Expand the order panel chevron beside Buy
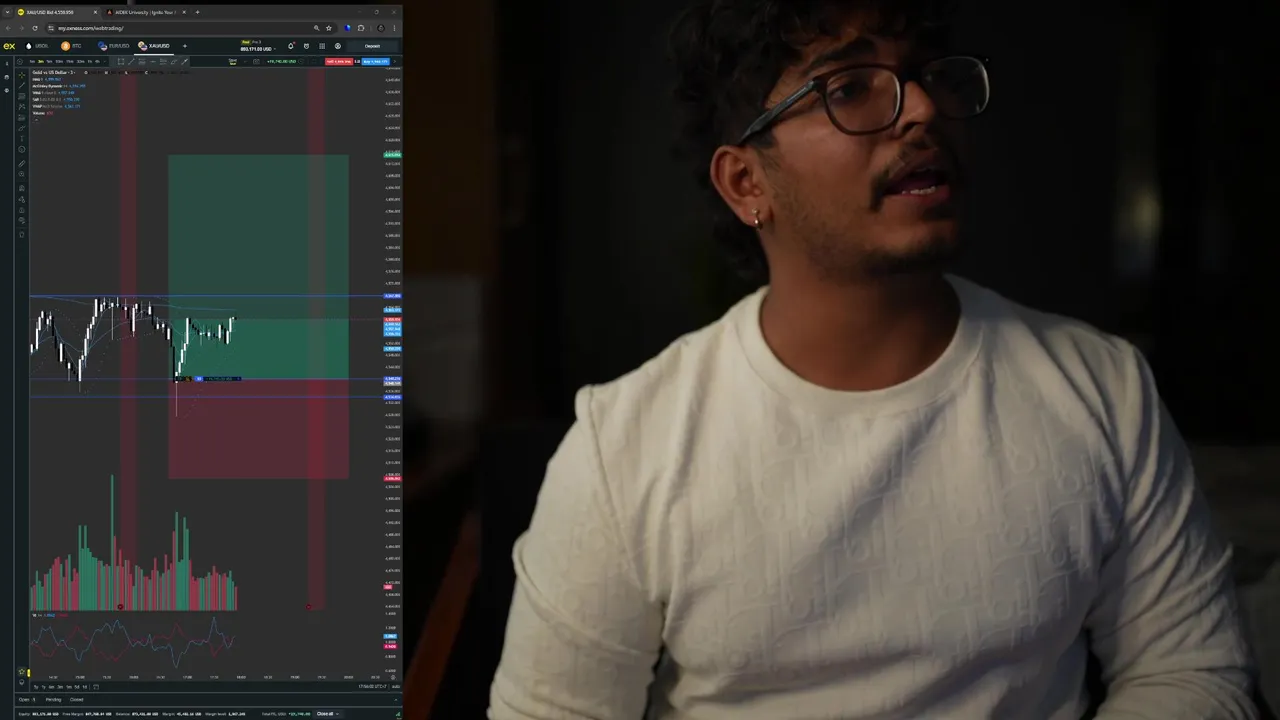This screenshot has width=1280, height=720. click(x=395, y=62)
